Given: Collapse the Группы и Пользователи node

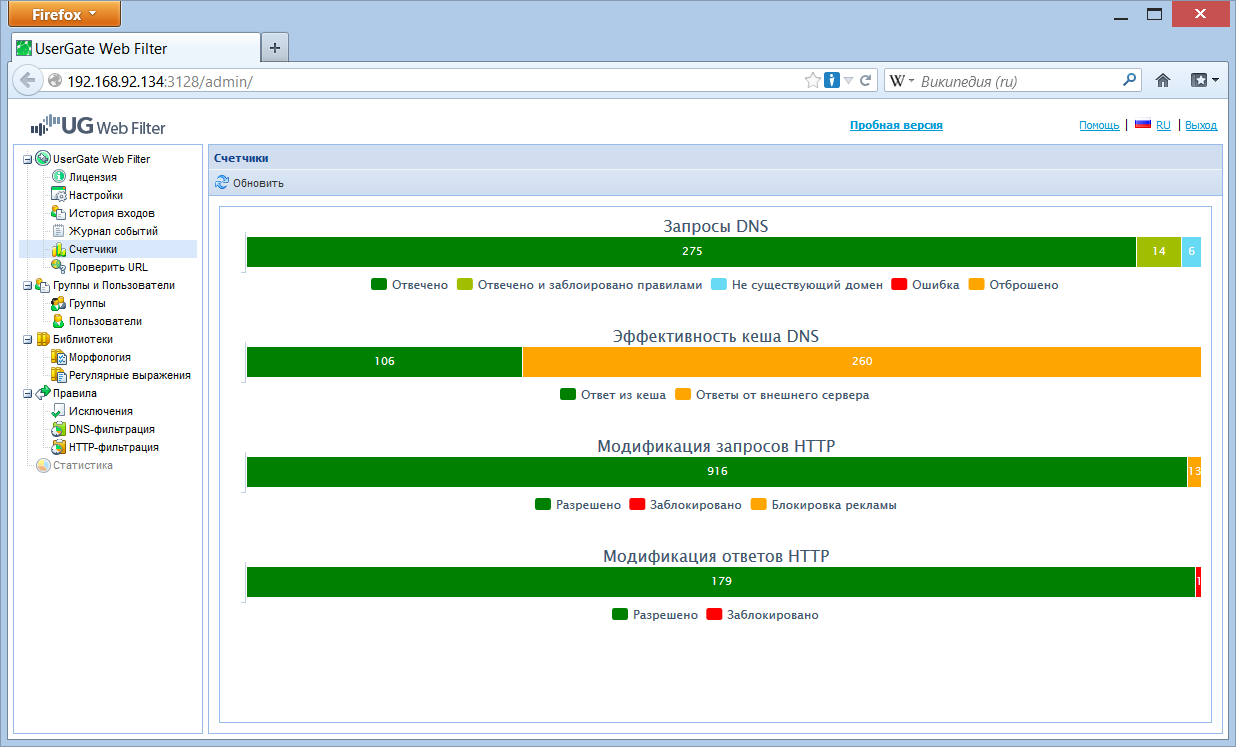Looking at the screenshot, I should coord(28,285).
